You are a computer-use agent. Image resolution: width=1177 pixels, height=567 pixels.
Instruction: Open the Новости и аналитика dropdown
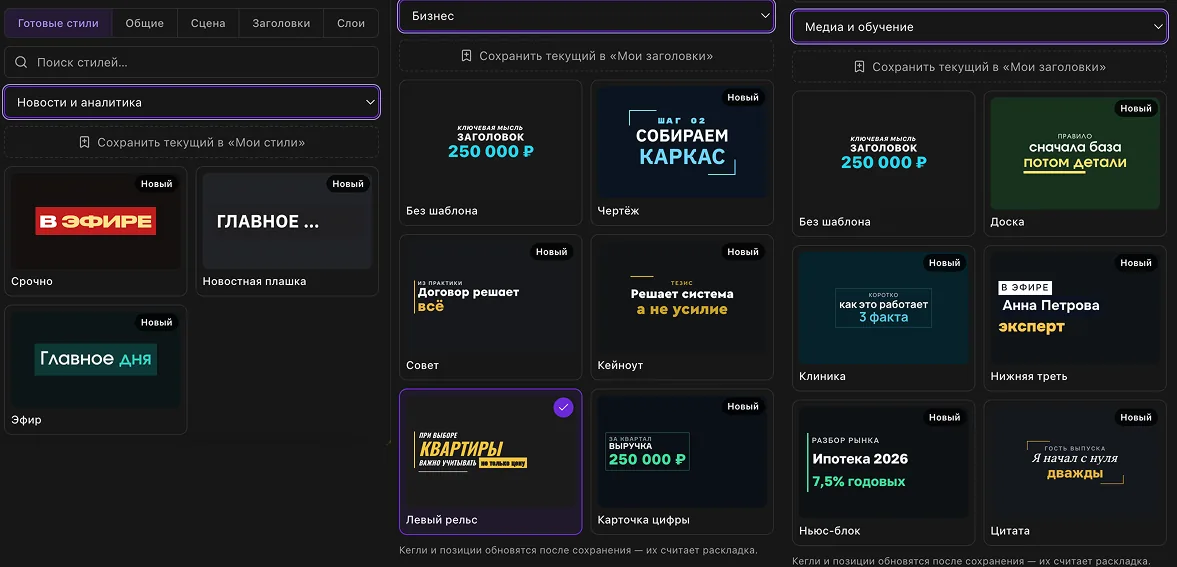point(191,102)
